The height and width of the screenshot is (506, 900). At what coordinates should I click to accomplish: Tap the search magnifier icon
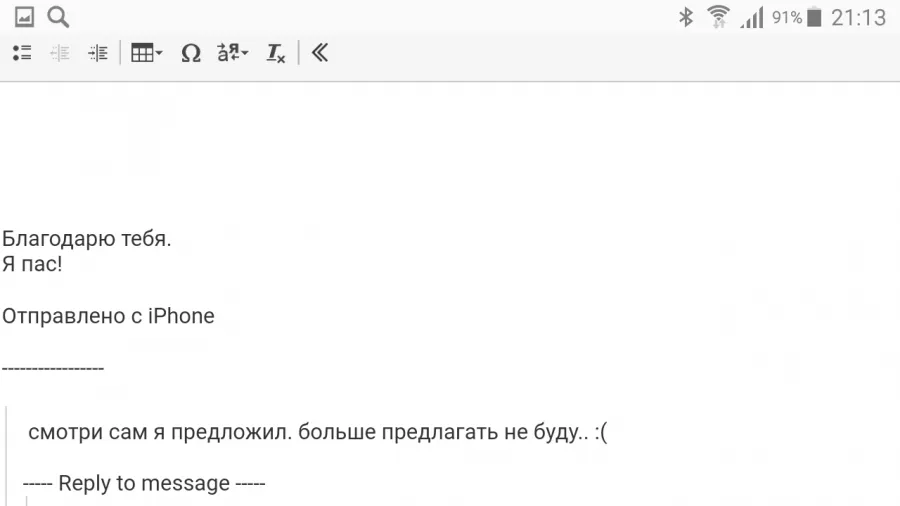(x=58, y=17)
